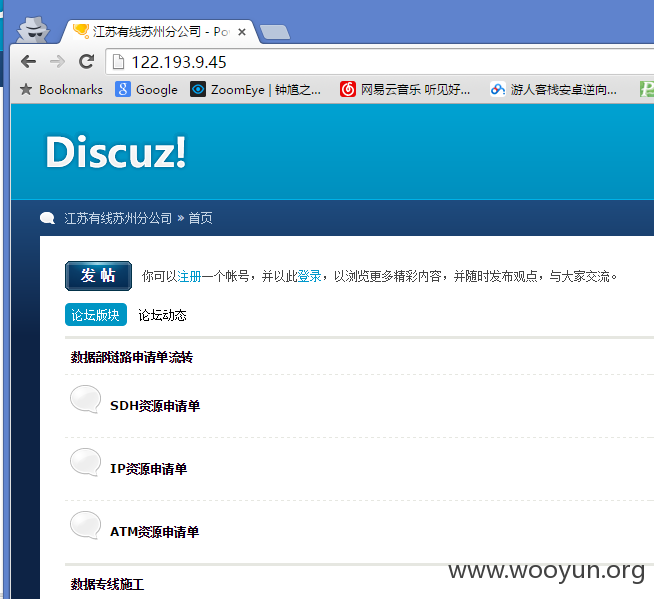654x599 pixels.
Task: Open the SDH资源申请单 forum
Action: pyautogui.click(x=155, y=405)
